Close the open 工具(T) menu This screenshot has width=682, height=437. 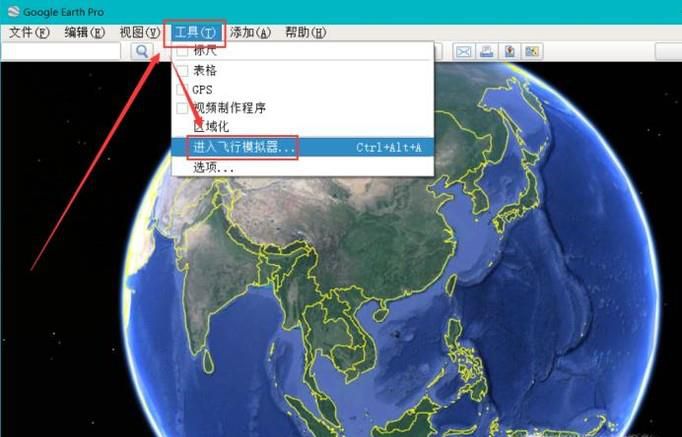(195, 33)
